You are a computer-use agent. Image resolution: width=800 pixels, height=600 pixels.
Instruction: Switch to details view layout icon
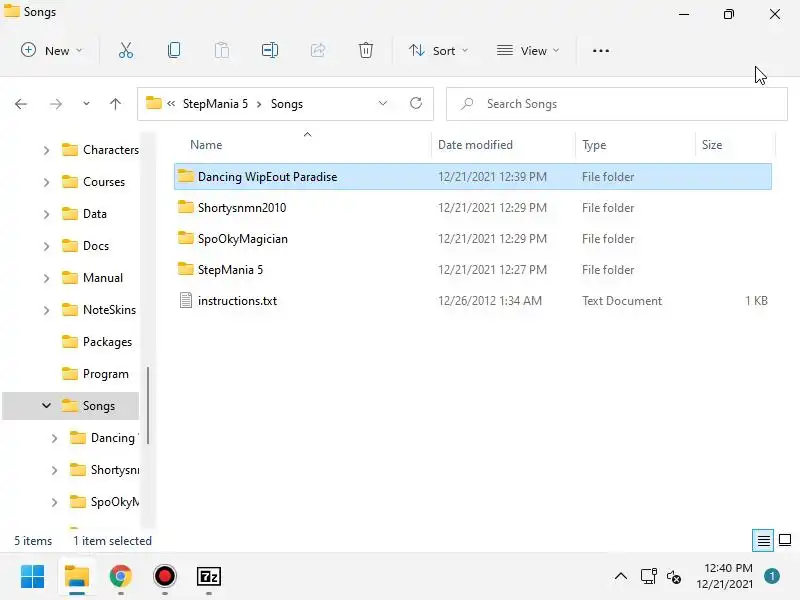pyautogui.click(x=763, y=540)
